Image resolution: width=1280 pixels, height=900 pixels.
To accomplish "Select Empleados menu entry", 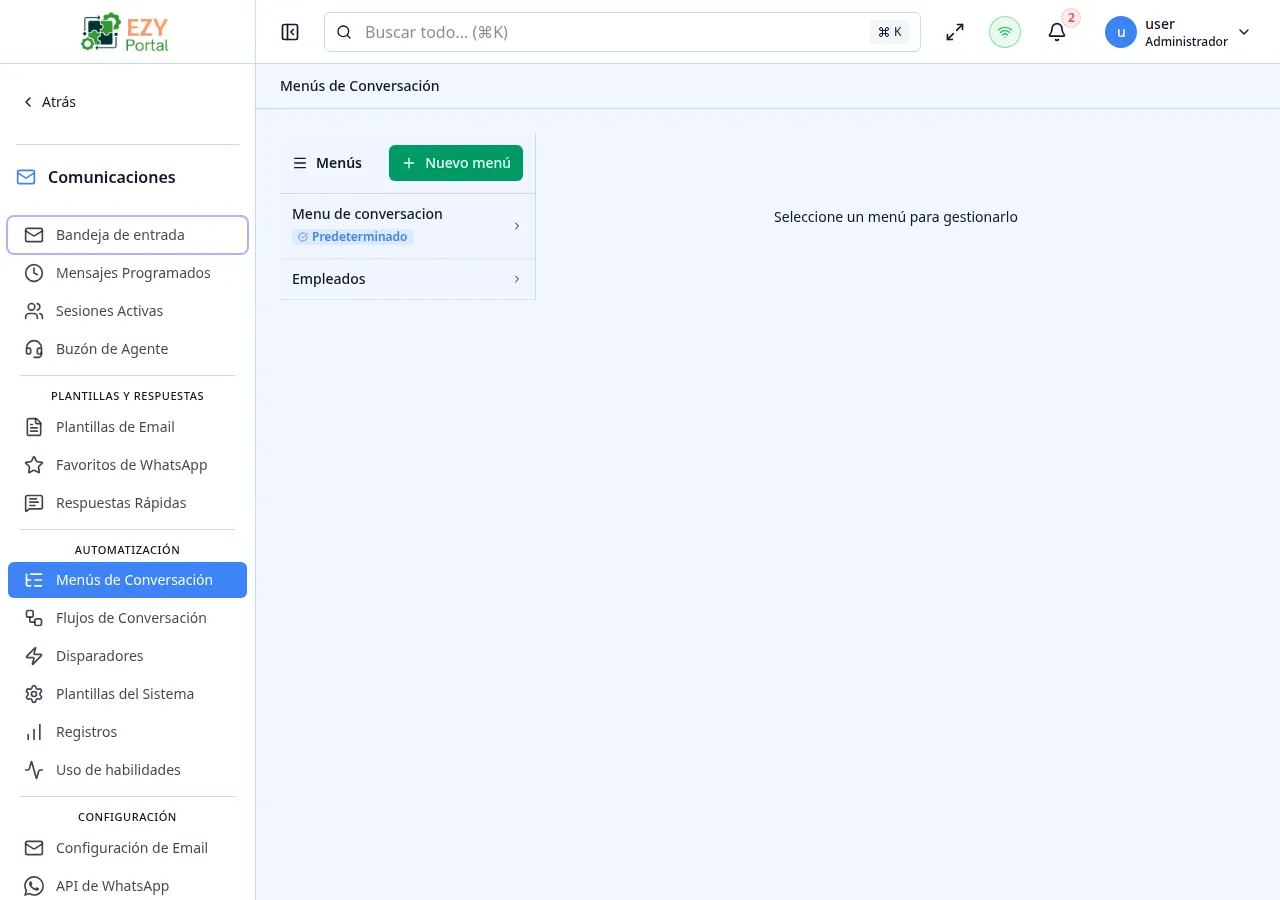I will coord(407,279).
